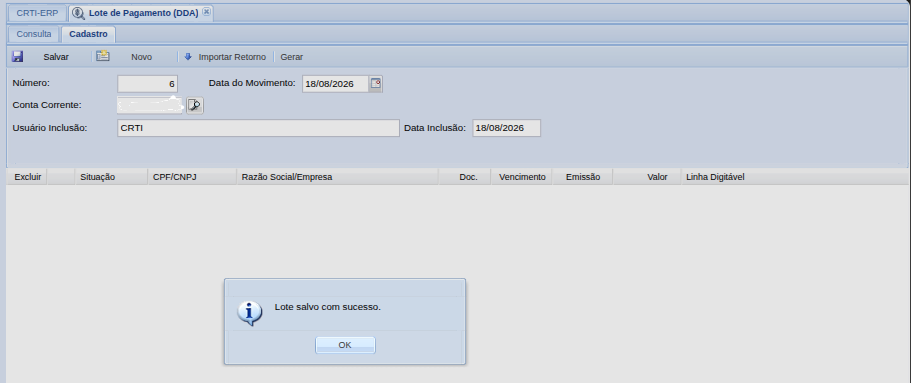This screenshot has height=383, width=911.
Task: Click the Importar Retorno toolbar label
Action: tap(232, 57)
